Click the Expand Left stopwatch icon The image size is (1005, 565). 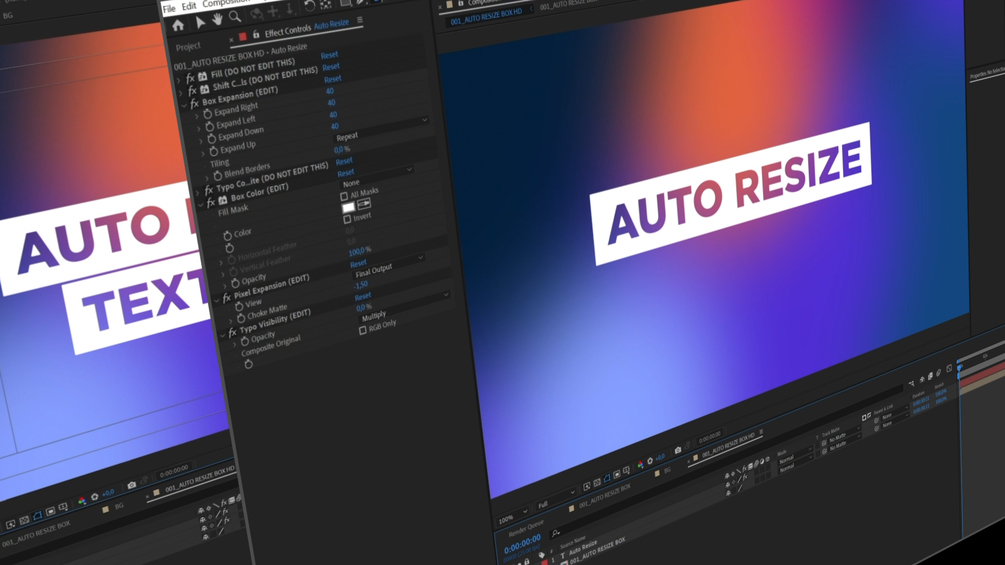click(210, 126)
